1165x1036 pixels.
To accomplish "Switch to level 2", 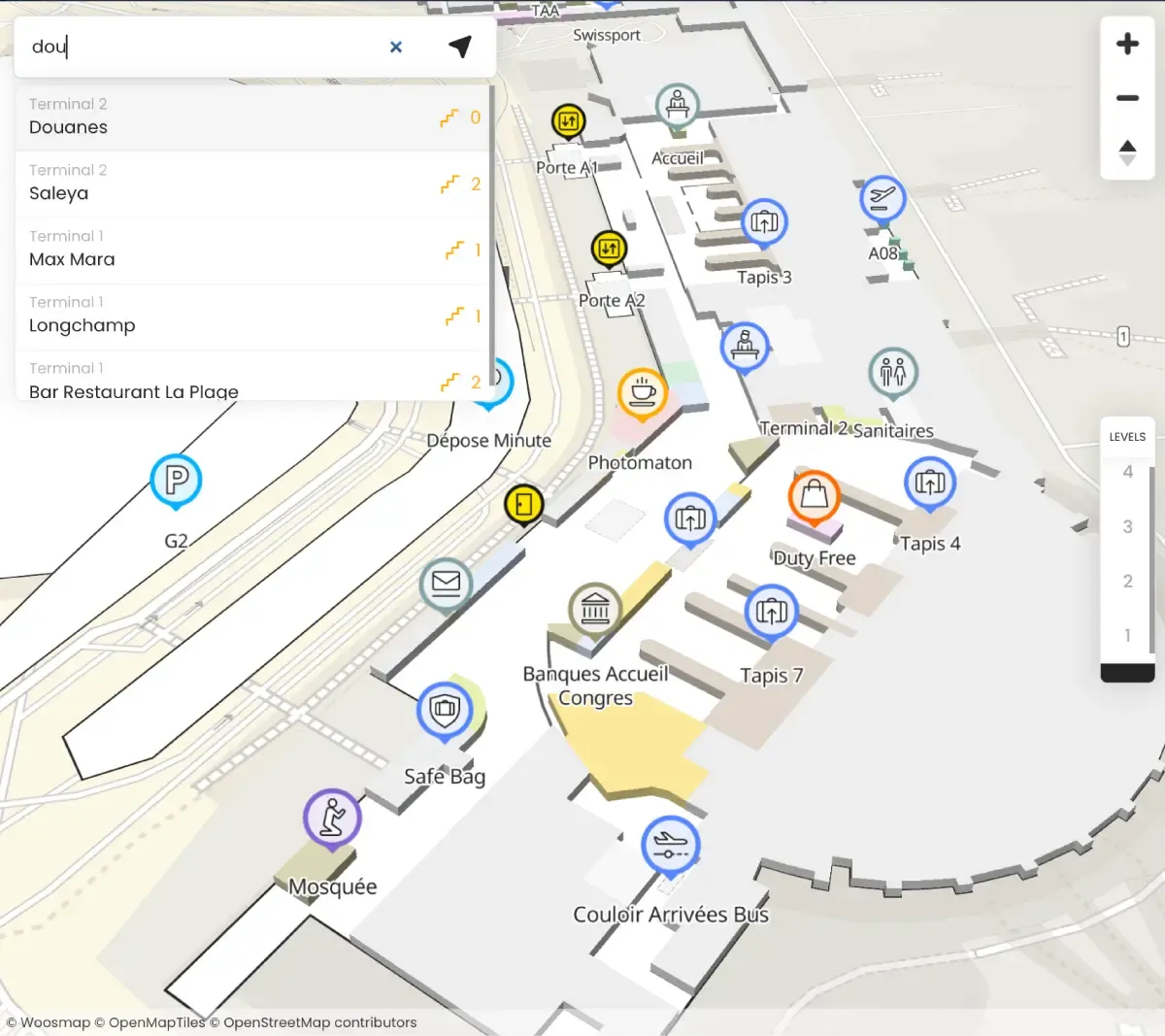I will (1127, 581).
